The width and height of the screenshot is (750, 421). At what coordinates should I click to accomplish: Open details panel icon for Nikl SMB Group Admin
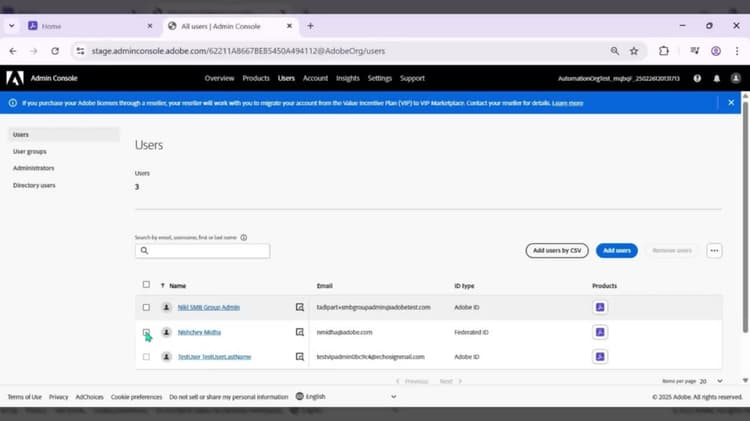pyautogui.click(x=299, y=307)
